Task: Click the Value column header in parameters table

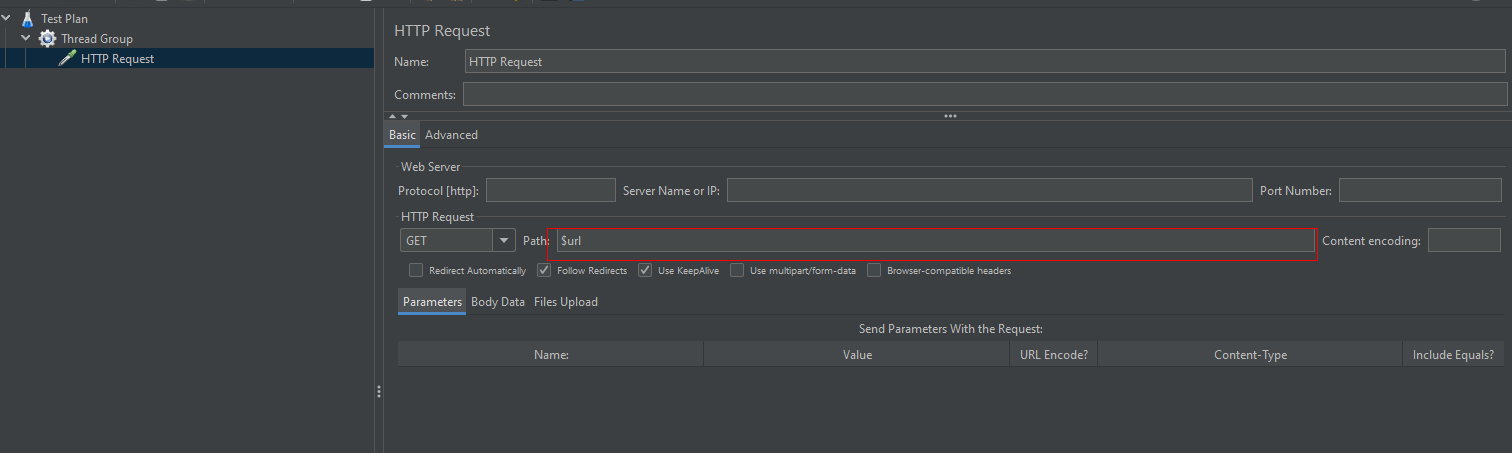Action: [856, 355]
